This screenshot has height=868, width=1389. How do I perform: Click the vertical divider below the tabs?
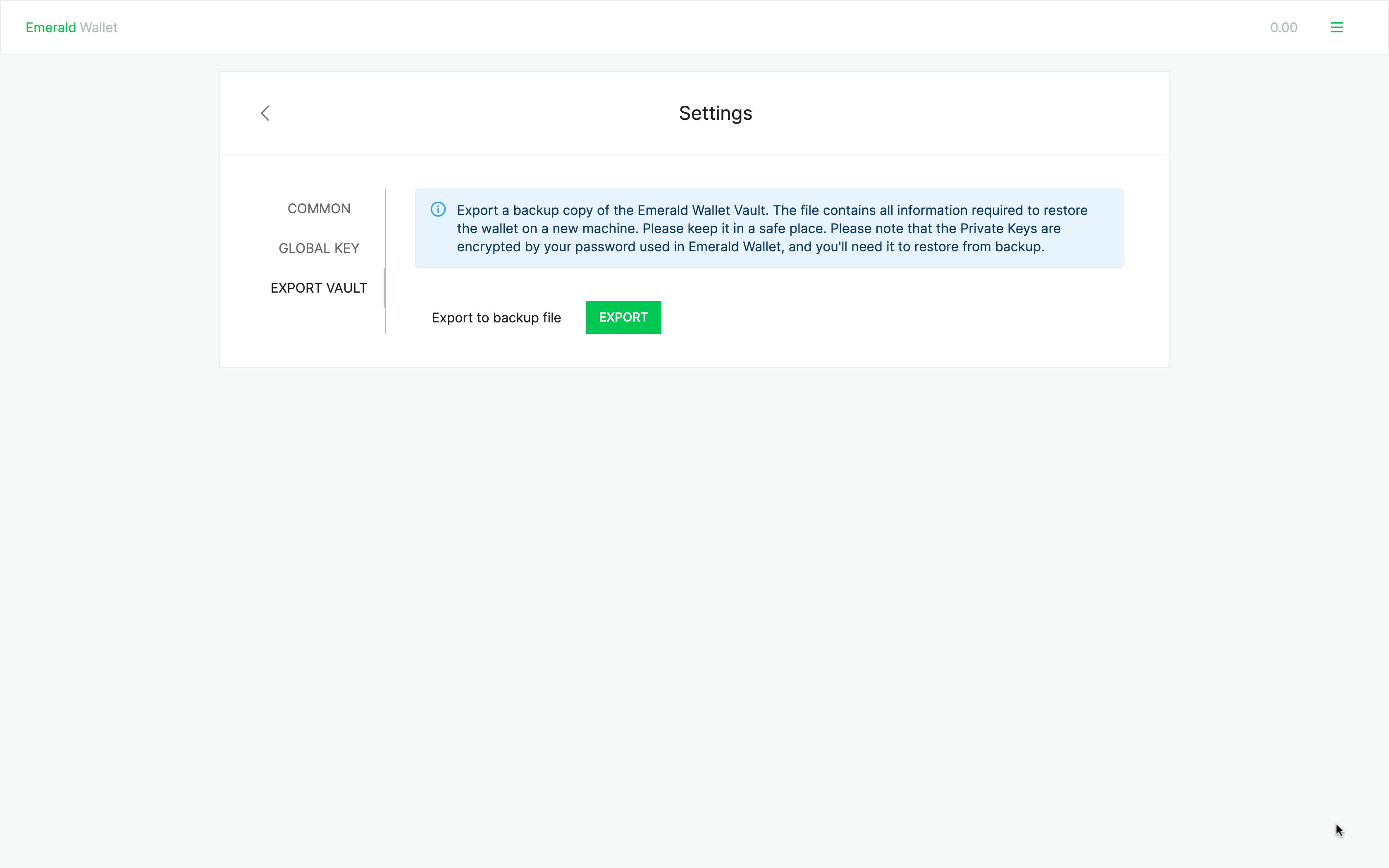pyautogui.click(x=386, y=322)
